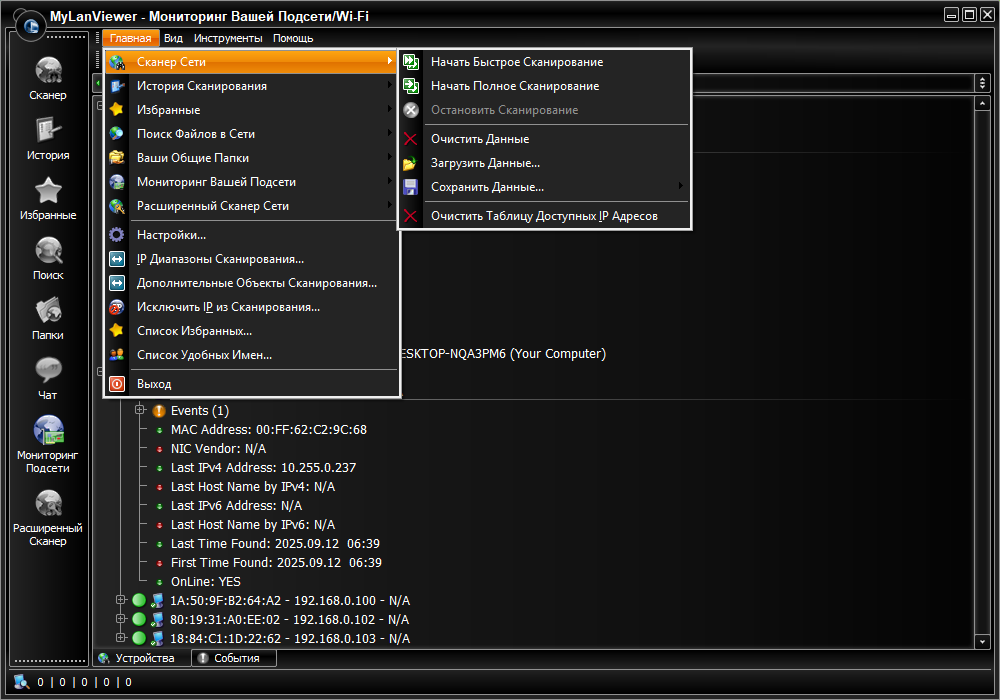Click the folder icon for Загрузить Данные
The width and height of the screenshot is (1000, 700).
point(411,163)
